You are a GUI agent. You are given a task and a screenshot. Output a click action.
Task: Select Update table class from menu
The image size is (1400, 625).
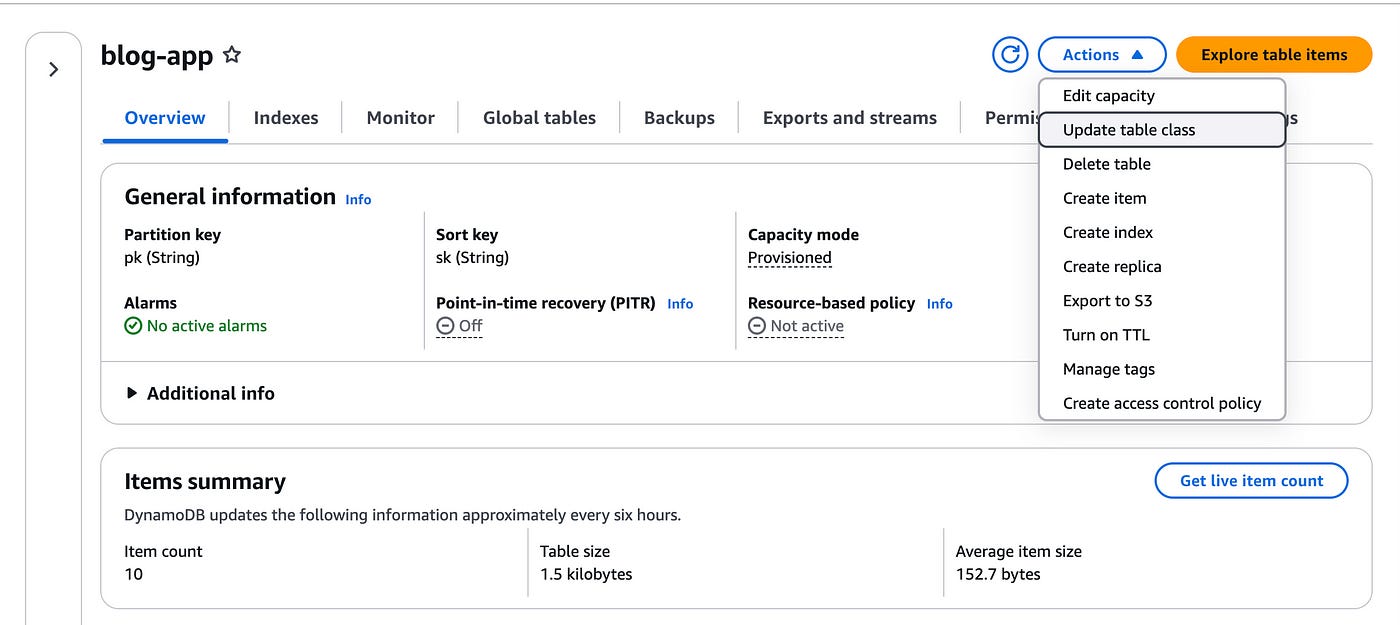point(1129,130)
